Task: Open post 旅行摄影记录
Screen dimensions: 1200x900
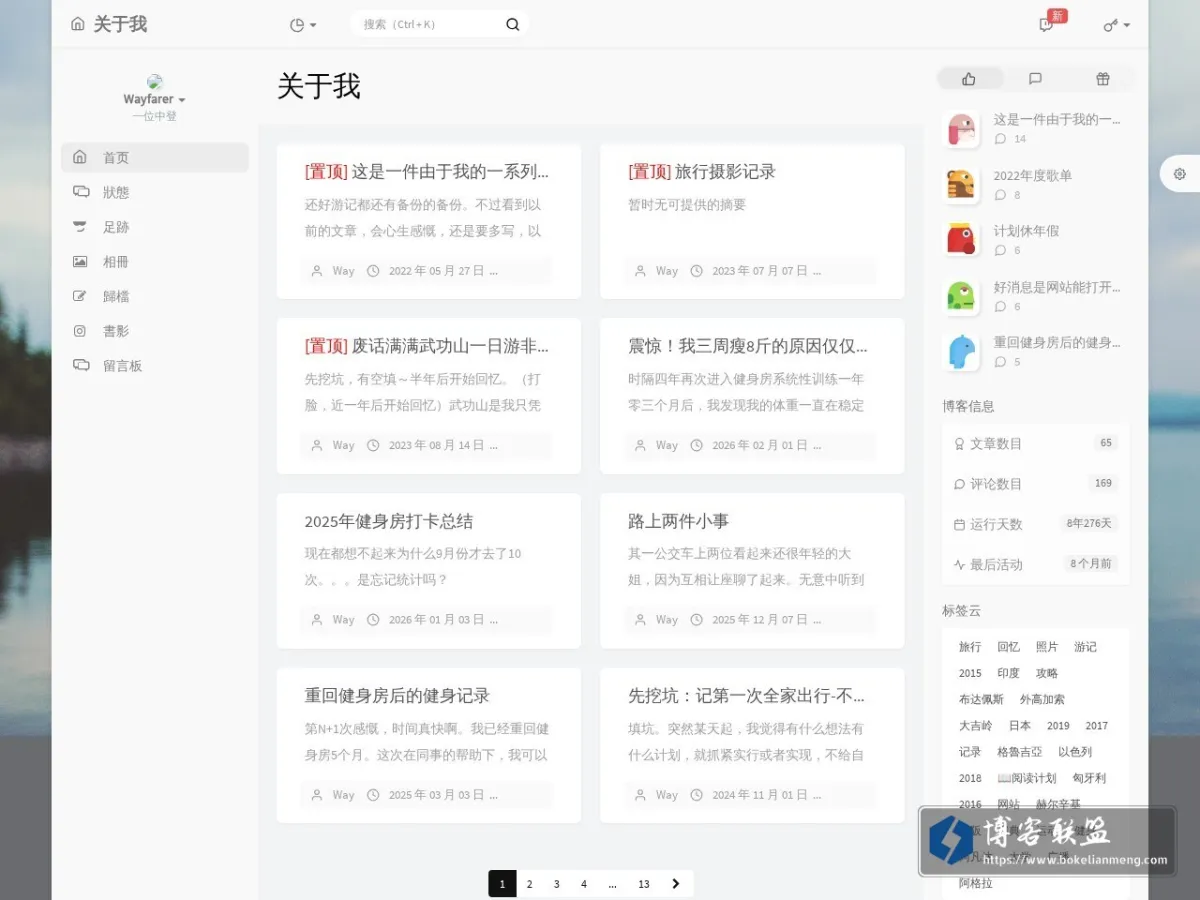Action: pyautogui.click(x=702, y=172)
